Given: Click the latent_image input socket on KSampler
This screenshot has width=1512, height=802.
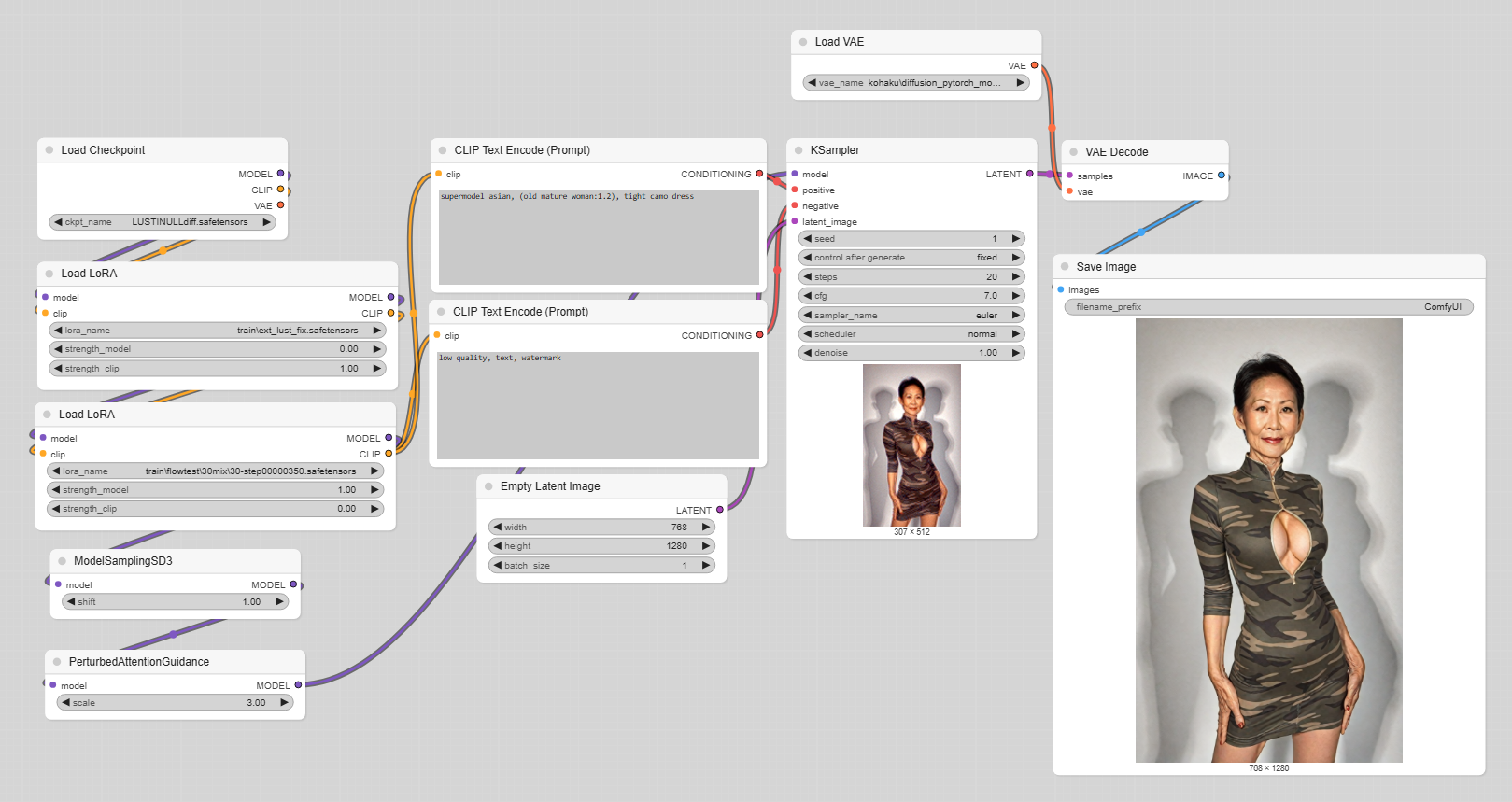Looking at the screenshot, I should pos(795,221).
